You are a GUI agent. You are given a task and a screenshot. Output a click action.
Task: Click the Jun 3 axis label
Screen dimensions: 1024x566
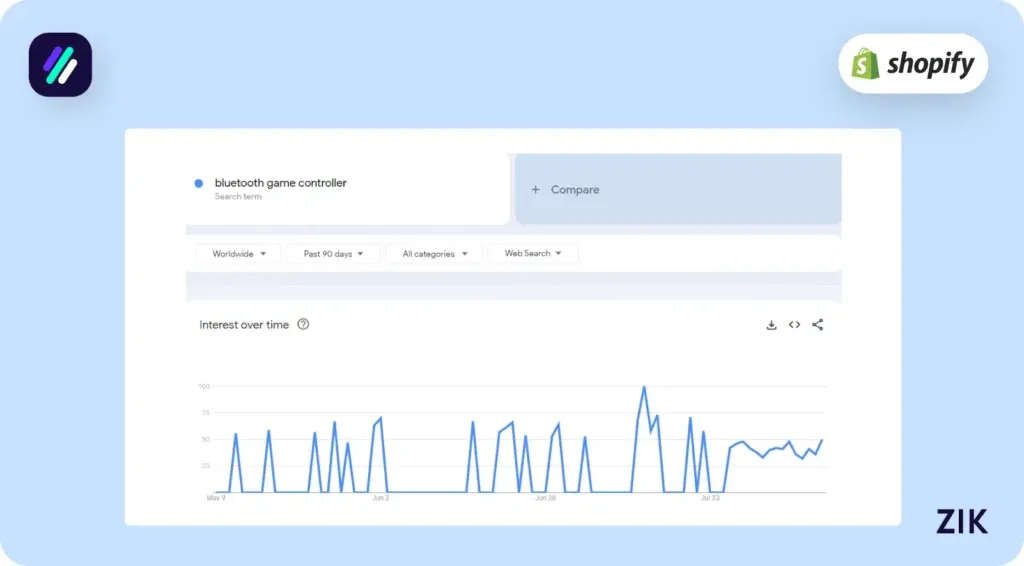coord(380,497)
